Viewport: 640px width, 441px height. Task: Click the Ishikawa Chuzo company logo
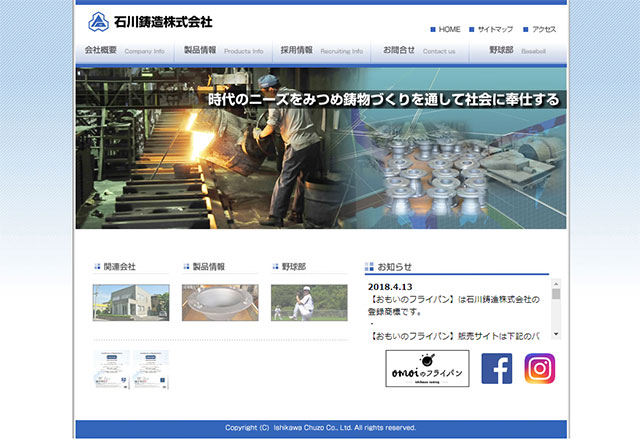pos(98,22)
